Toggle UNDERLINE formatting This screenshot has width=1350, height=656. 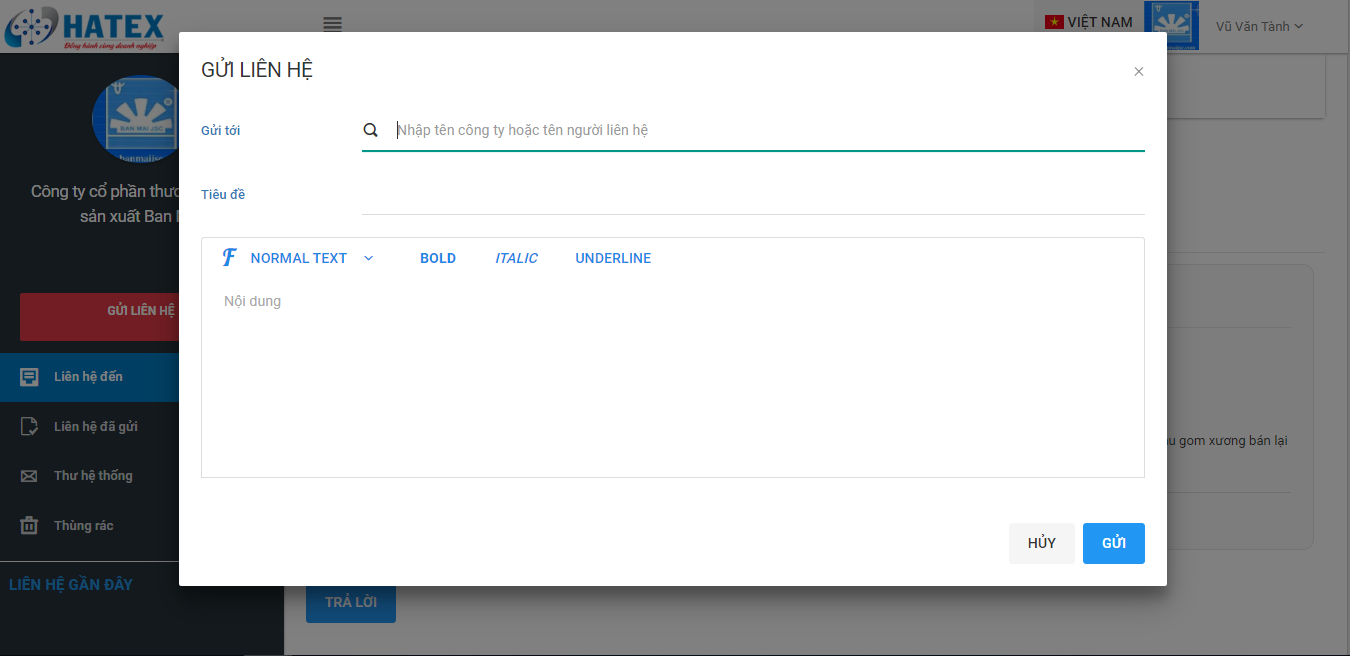(x=613, y=258)
